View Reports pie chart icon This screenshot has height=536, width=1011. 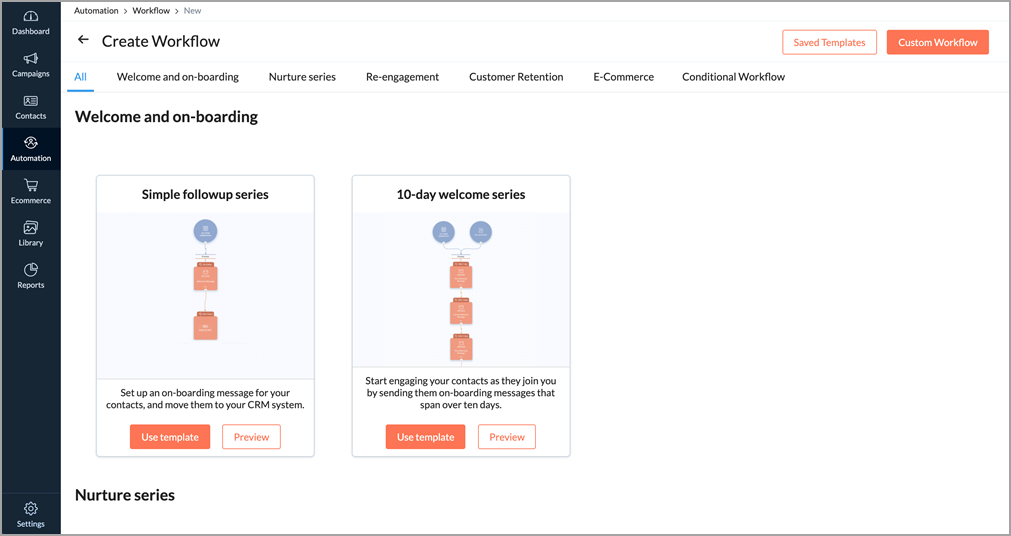click(30, 271)
